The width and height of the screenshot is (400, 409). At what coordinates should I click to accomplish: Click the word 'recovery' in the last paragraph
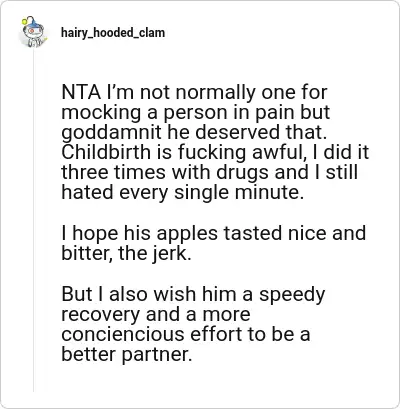tap(101, 315)
